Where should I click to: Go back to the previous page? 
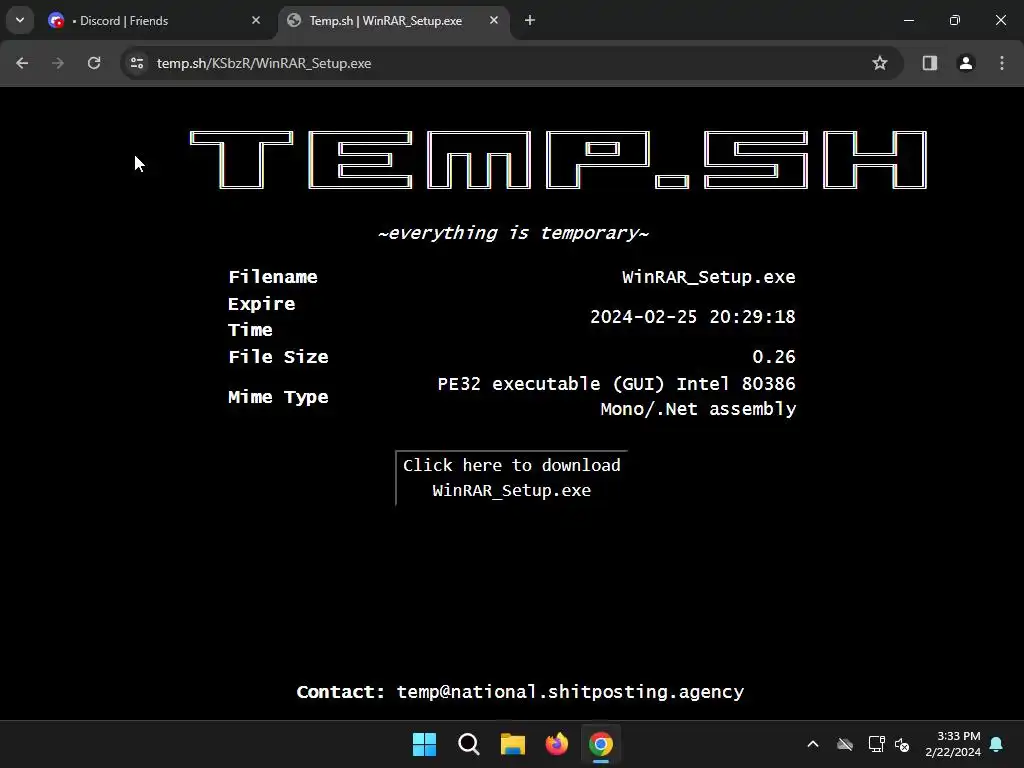coord(22,63)
